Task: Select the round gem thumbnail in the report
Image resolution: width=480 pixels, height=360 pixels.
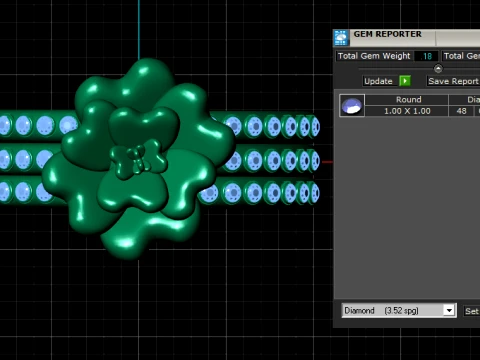Action: [352, 105]
